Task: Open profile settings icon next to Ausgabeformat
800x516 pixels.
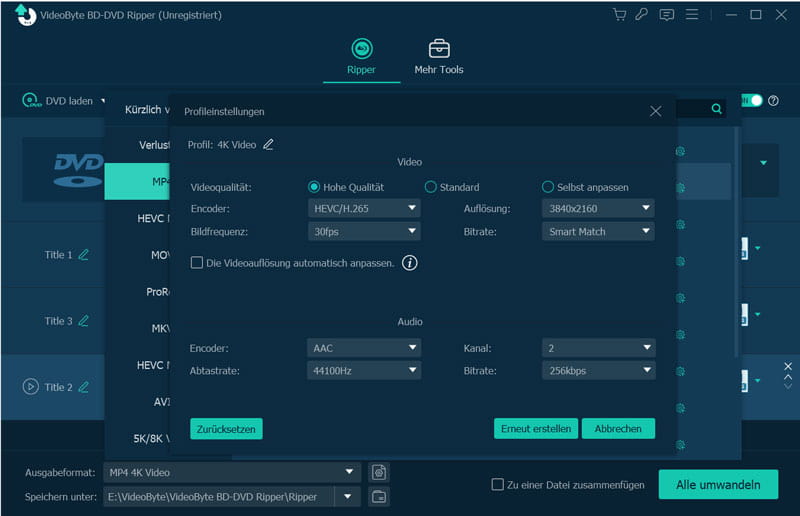Action: coord(379,473)
